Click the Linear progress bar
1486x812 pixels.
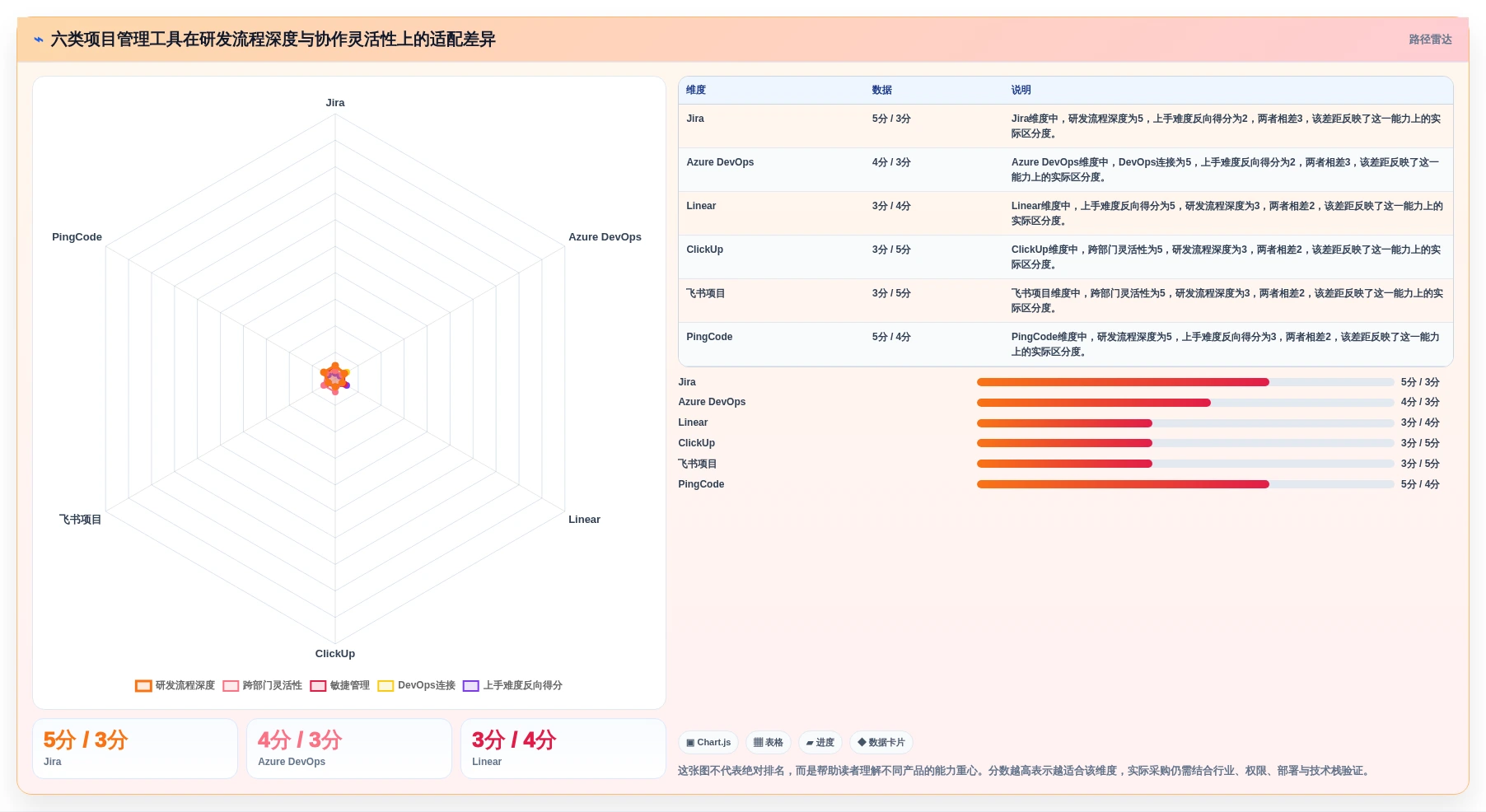pos(1185,423)
